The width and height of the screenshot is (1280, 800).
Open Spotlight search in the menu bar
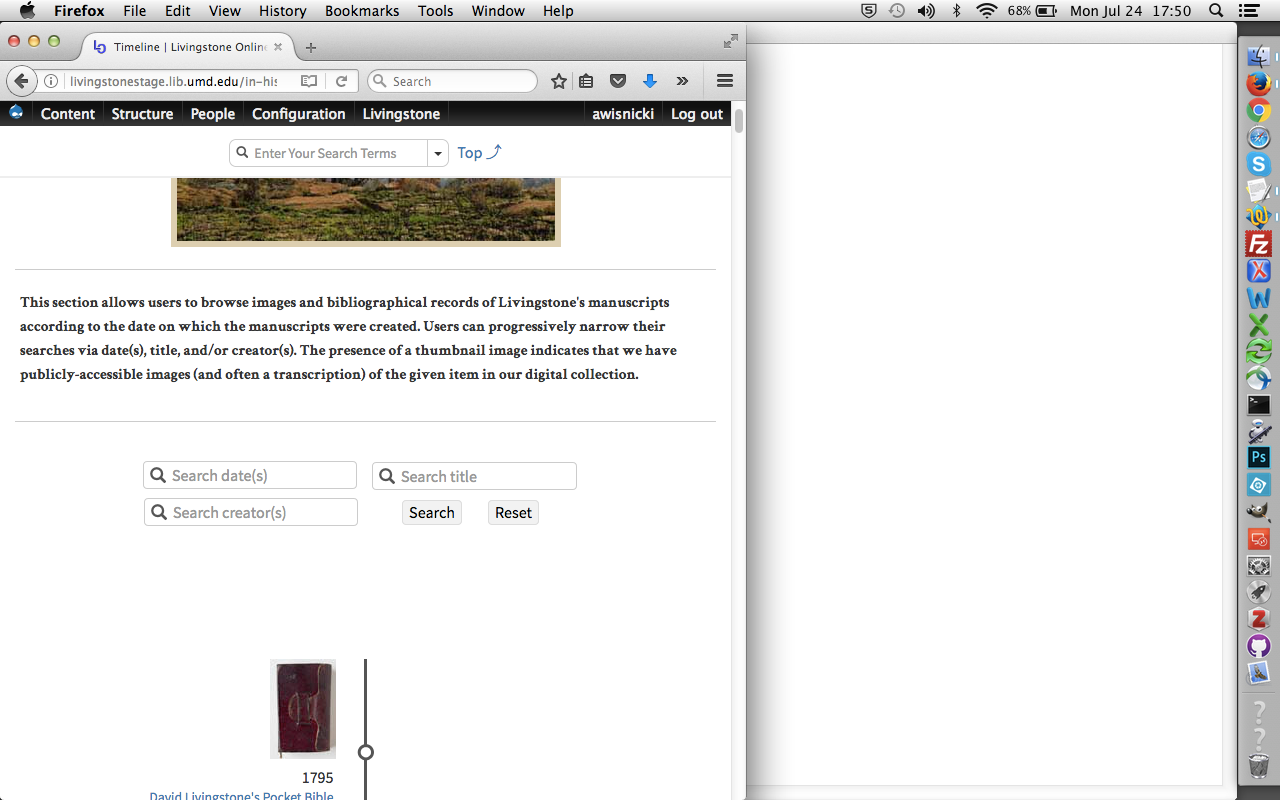point(1216,11)
